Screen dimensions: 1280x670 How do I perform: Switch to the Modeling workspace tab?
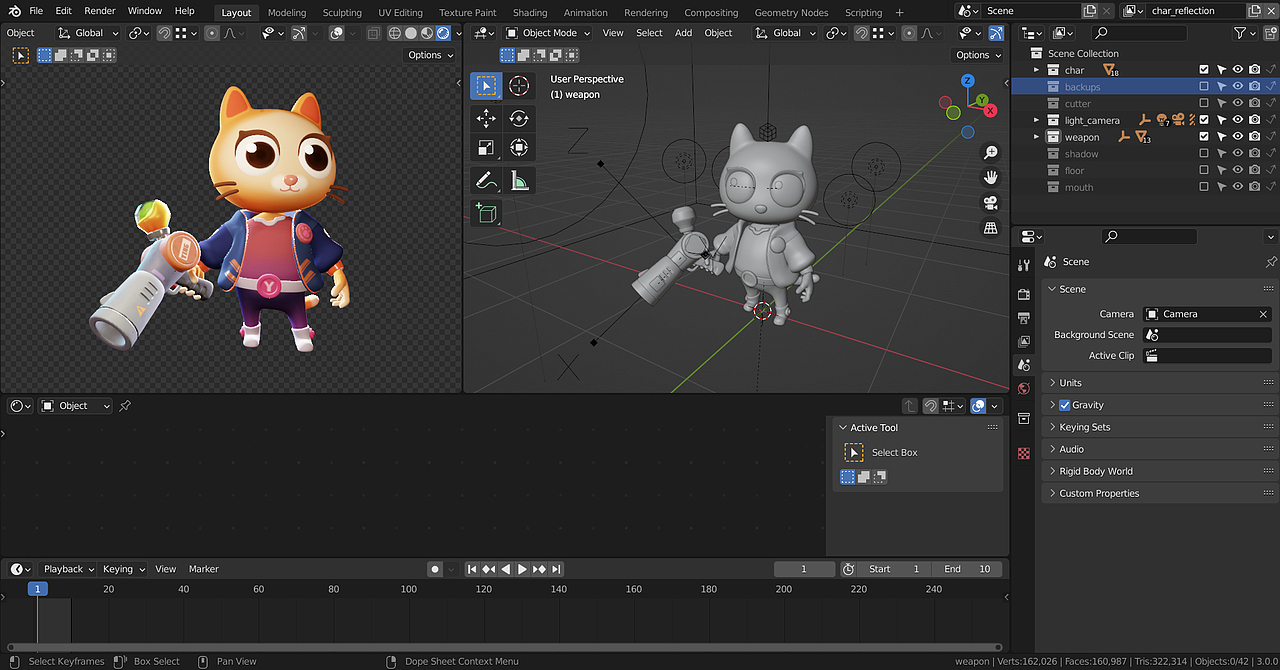tap(287, 13)
